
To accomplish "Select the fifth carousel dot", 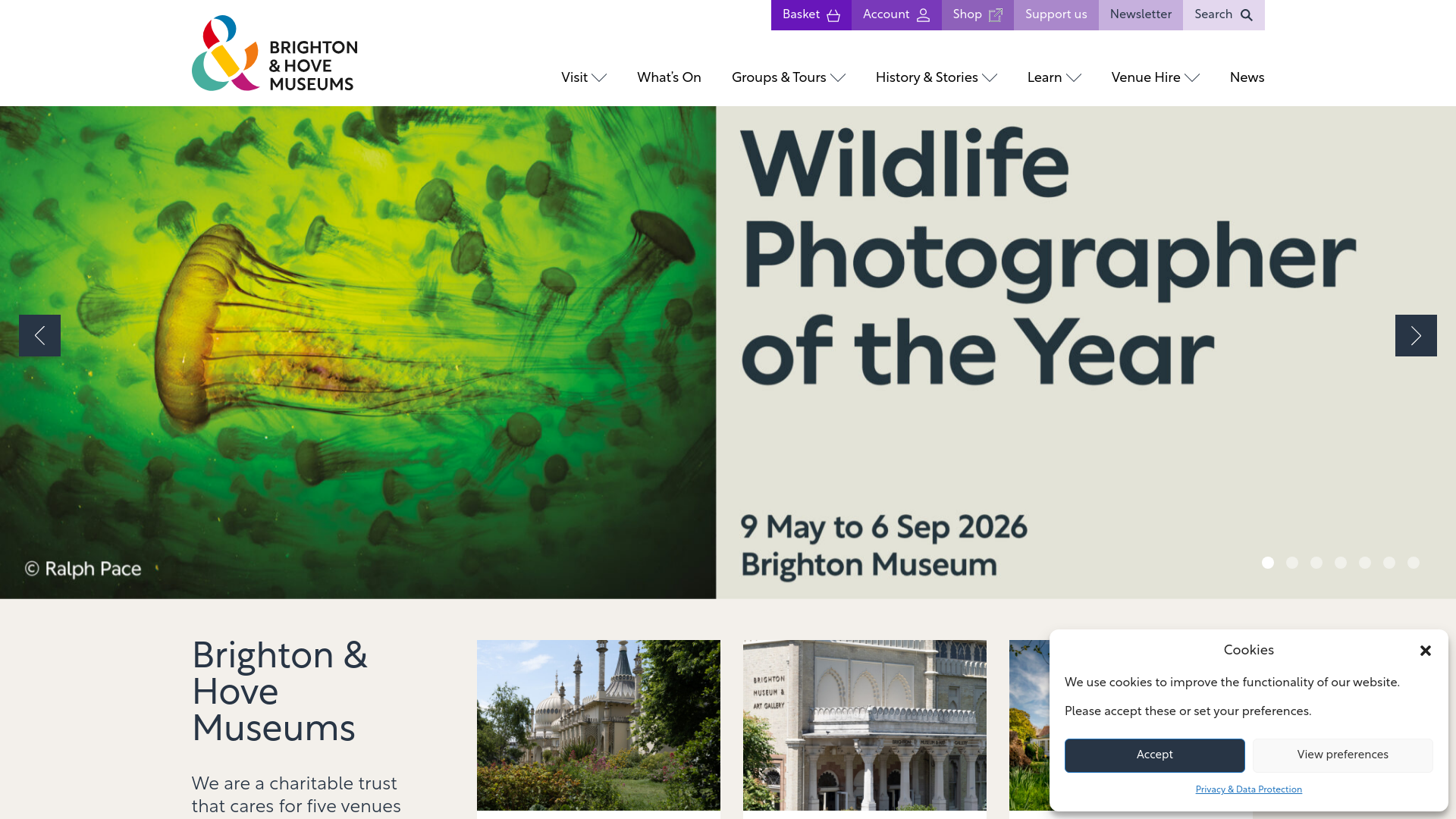I will [1365, 563].
